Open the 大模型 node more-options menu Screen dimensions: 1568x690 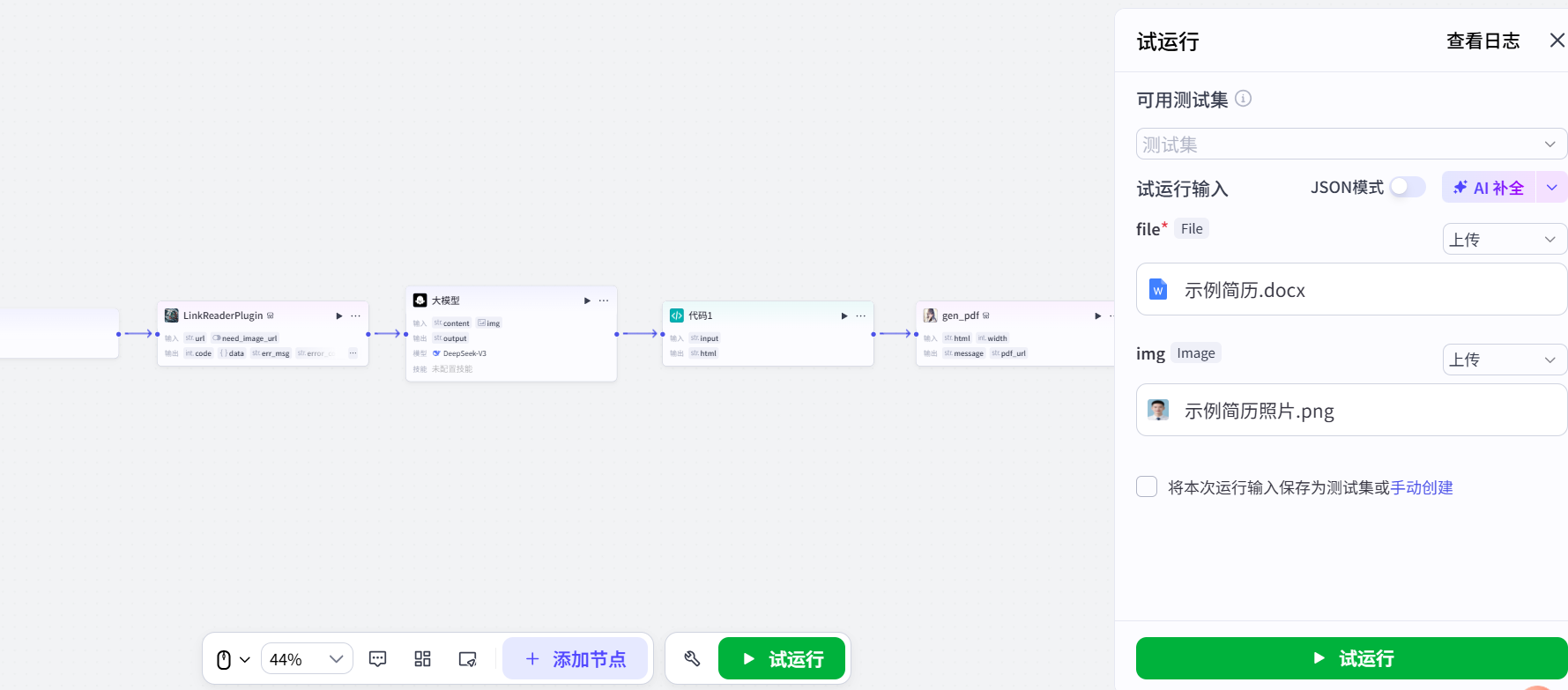coord(604,300)
